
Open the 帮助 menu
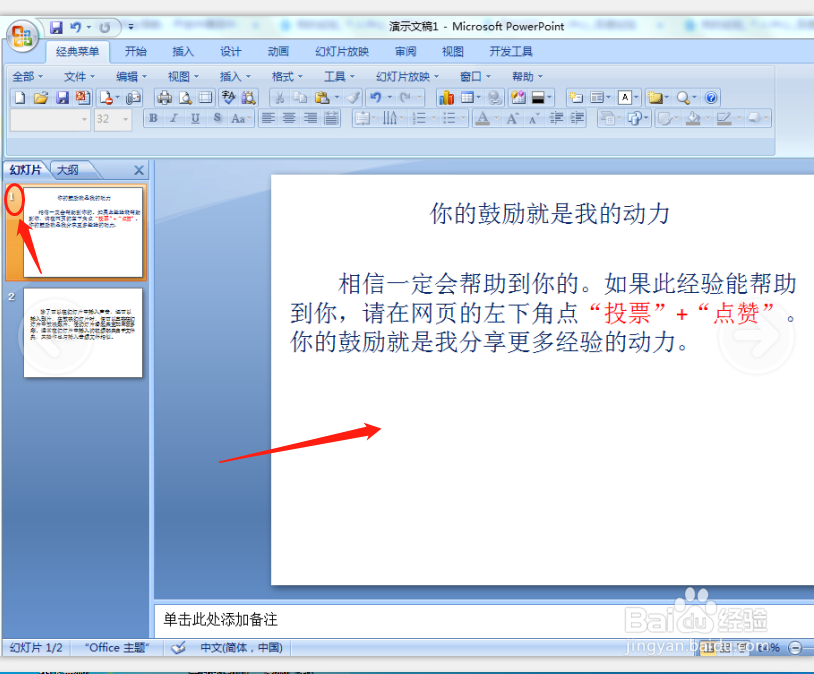coord(527,77)
